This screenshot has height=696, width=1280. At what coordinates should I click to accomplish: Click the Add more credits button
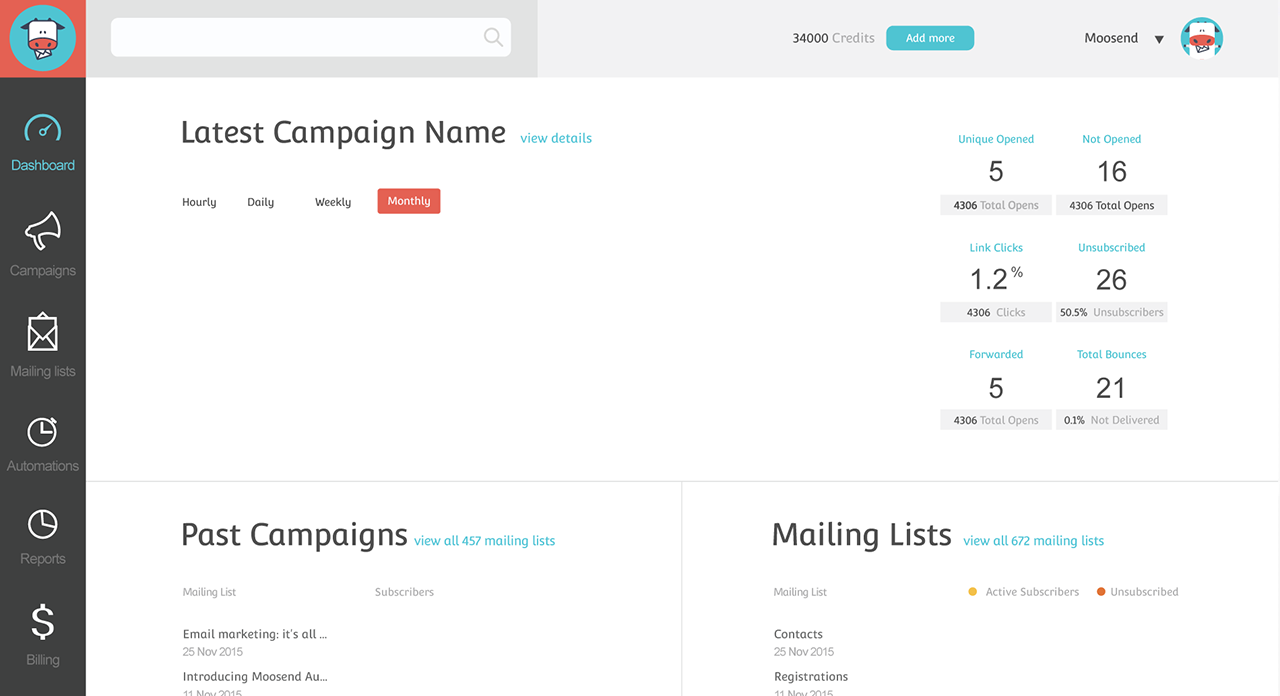tap(930, 38)
